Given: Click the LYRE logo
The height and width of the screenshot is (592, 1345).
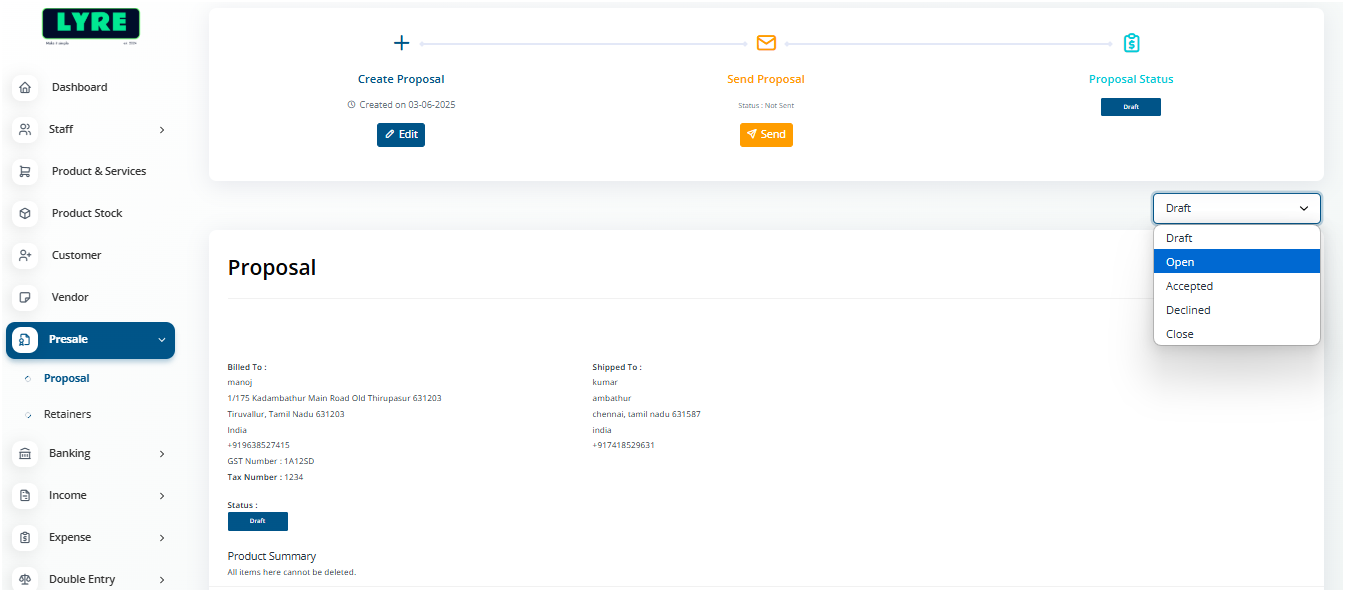Looking at the screenshot, I should [91, 25].
